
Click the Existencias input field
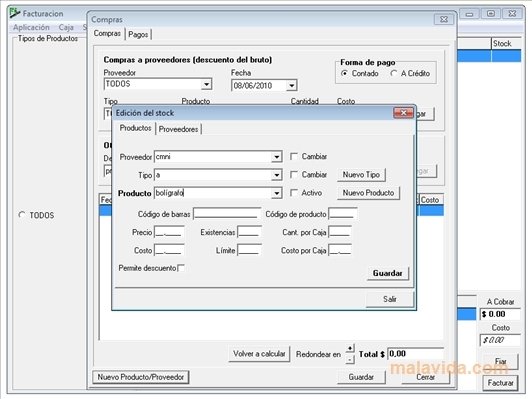tap(249, 232)
